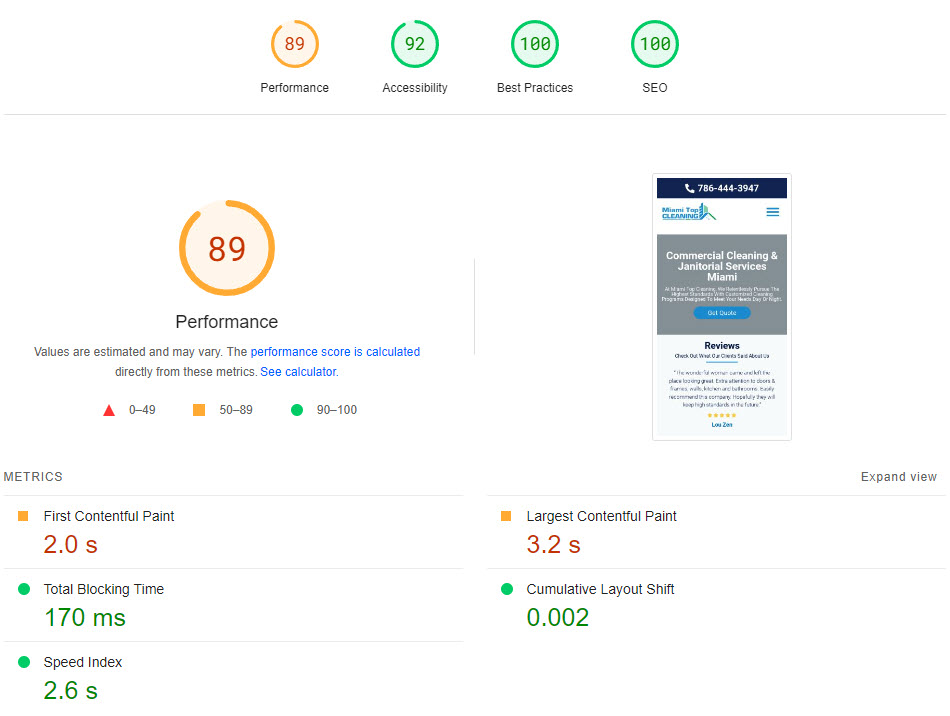Click the Get Quote button in the thumbnail
This screenshot has height=716, width=950.
pos(722,313)
